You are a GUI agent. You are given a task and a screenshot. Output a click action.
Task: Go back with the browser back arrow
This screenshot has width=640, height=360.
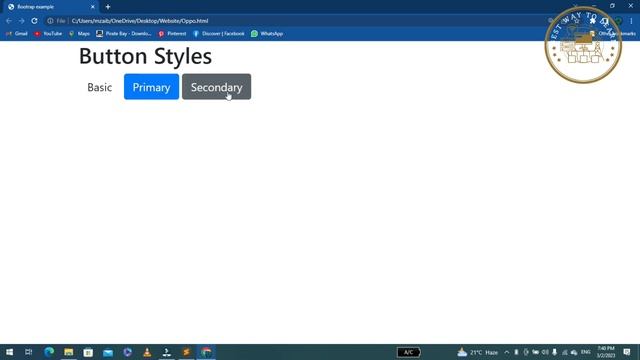[x=9, y=21]
